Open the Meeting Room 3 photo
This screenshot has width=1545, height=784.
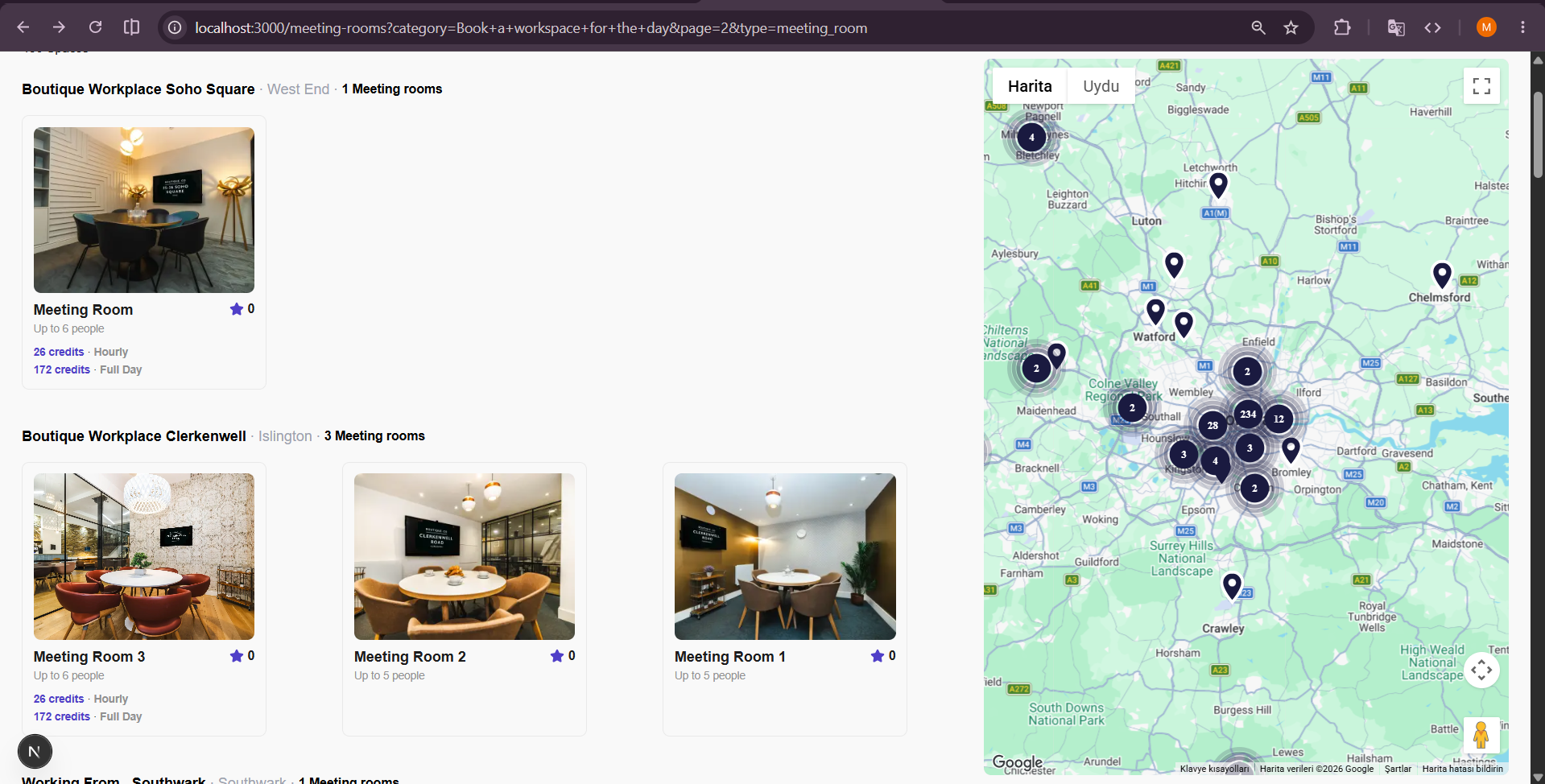(x=144, y=557)
